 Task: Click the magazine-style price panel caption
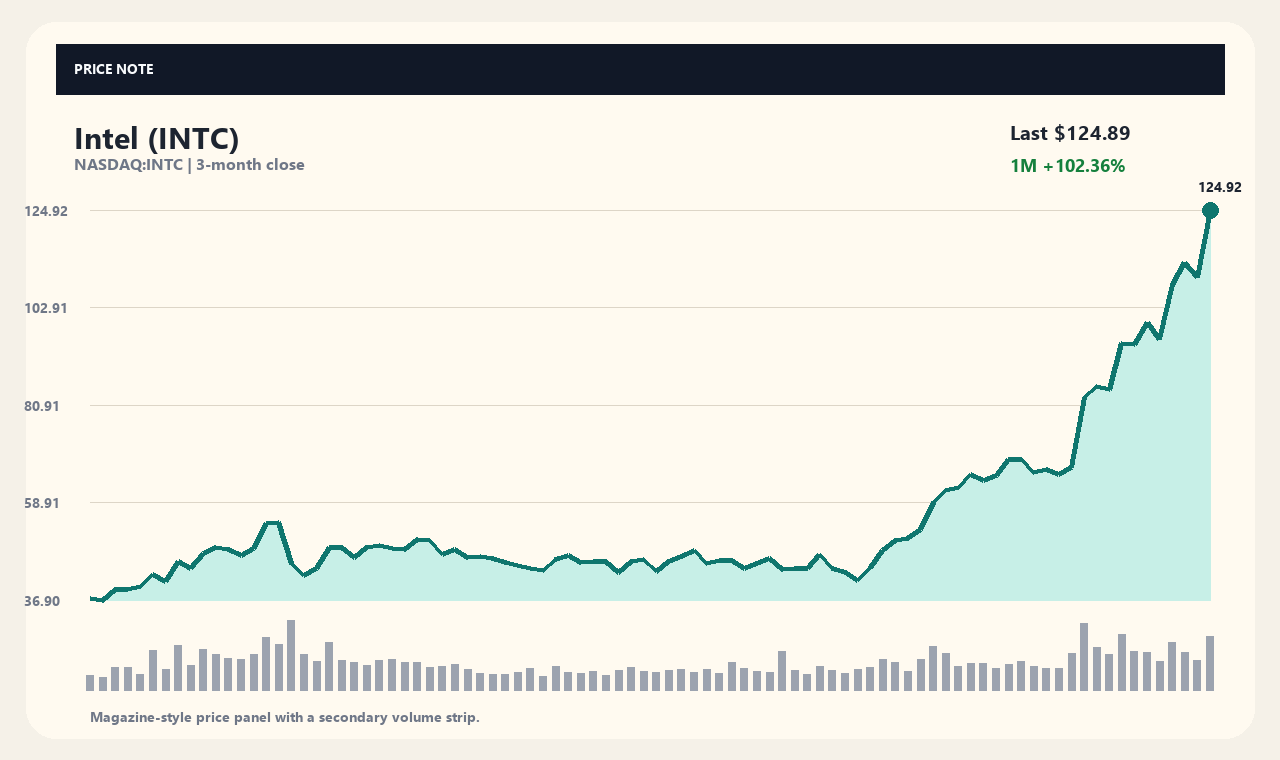[x=285, y=717]
